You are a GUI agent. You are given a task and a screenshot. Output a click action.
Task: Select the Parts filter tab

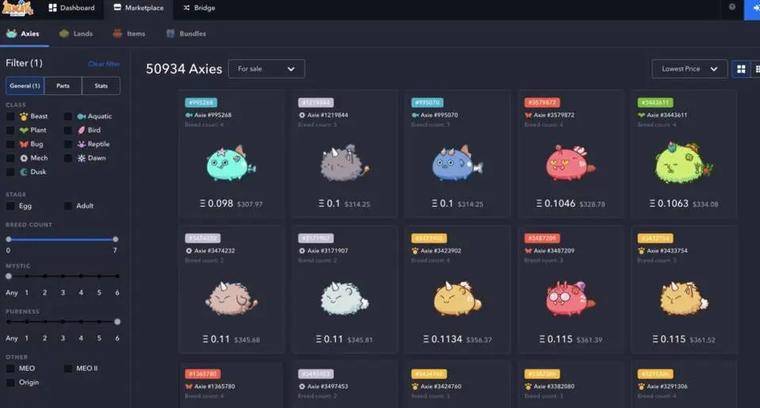pos(63,86)
